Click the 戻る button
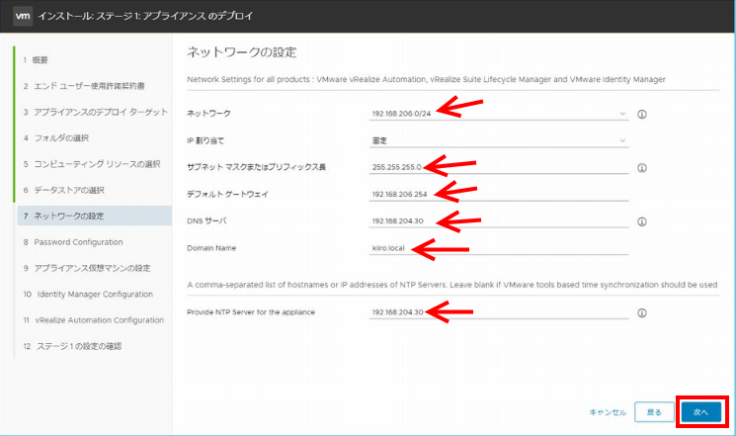This screenshot has width=736, height=436. [654, 412]
